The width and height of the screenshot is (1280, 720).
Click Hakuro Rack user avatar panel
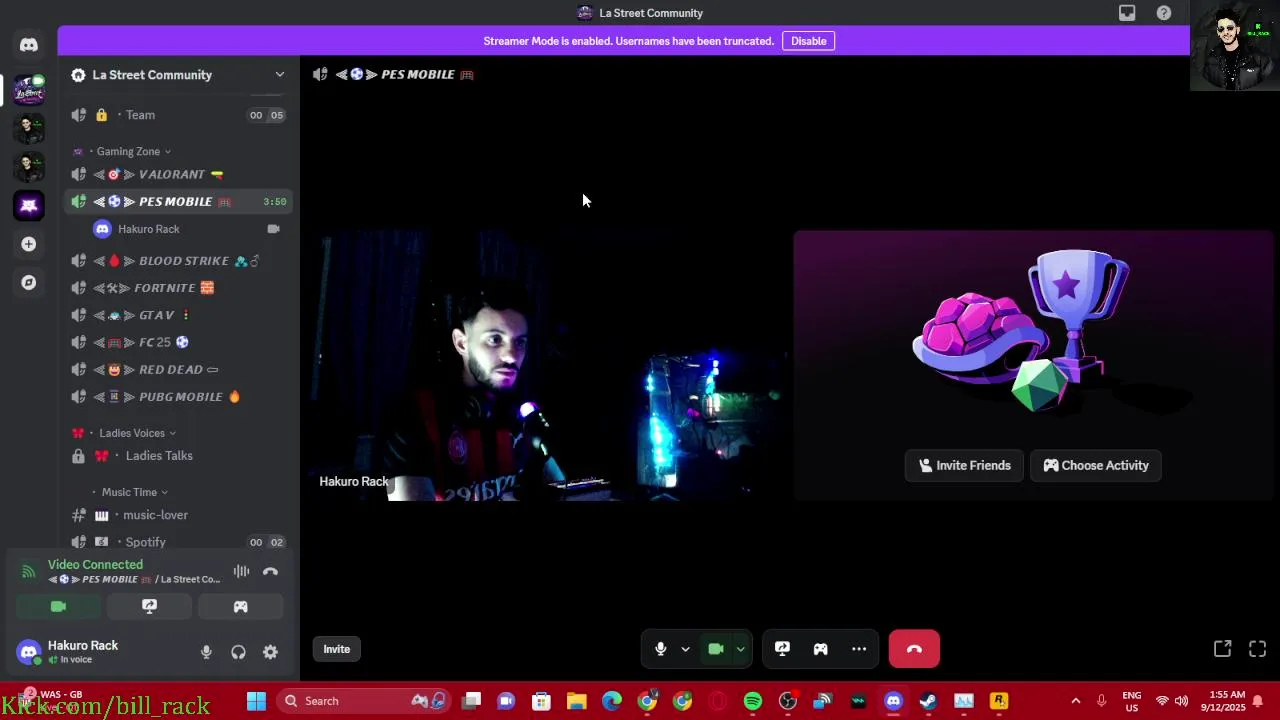(x=68, y=652)
